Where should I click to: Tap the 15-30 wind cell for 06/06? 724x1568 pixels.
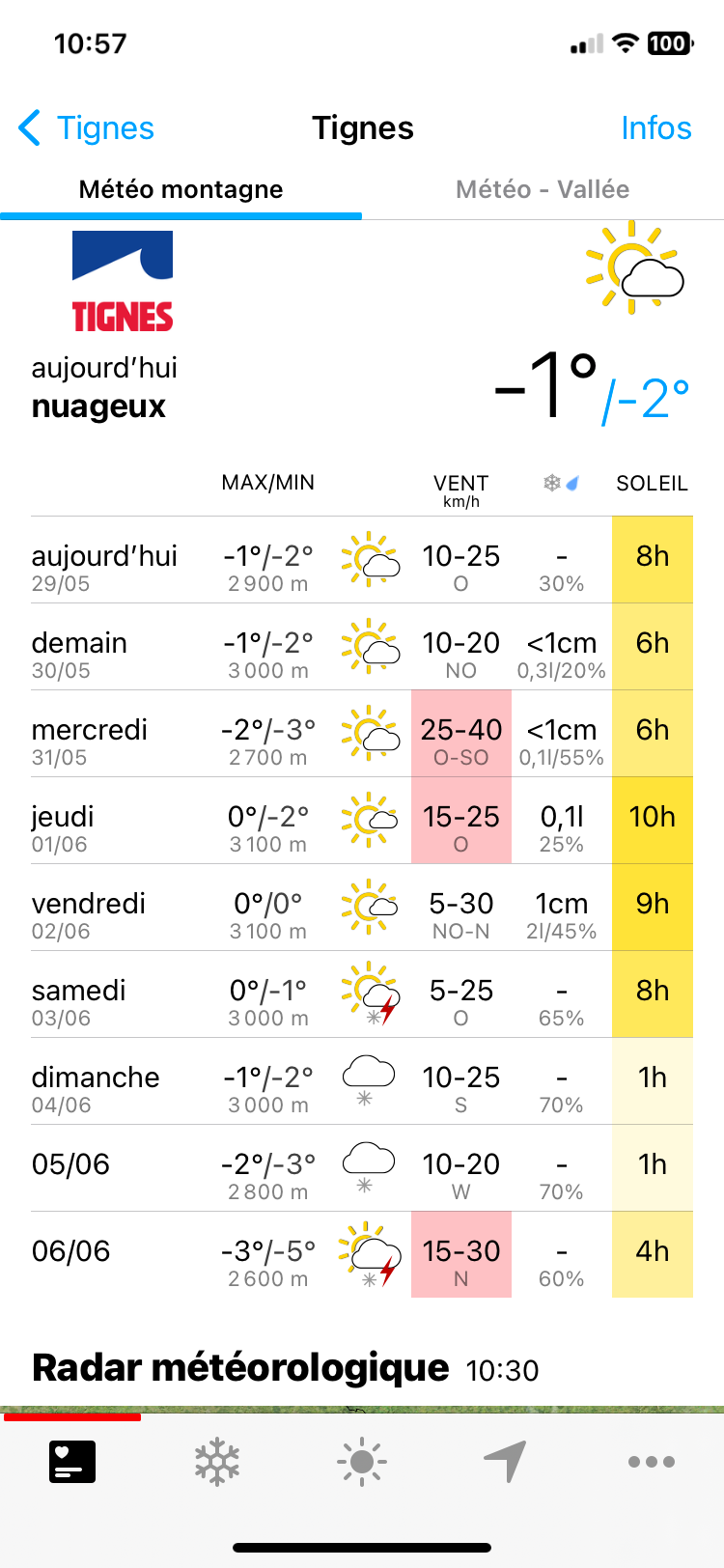461,1255
